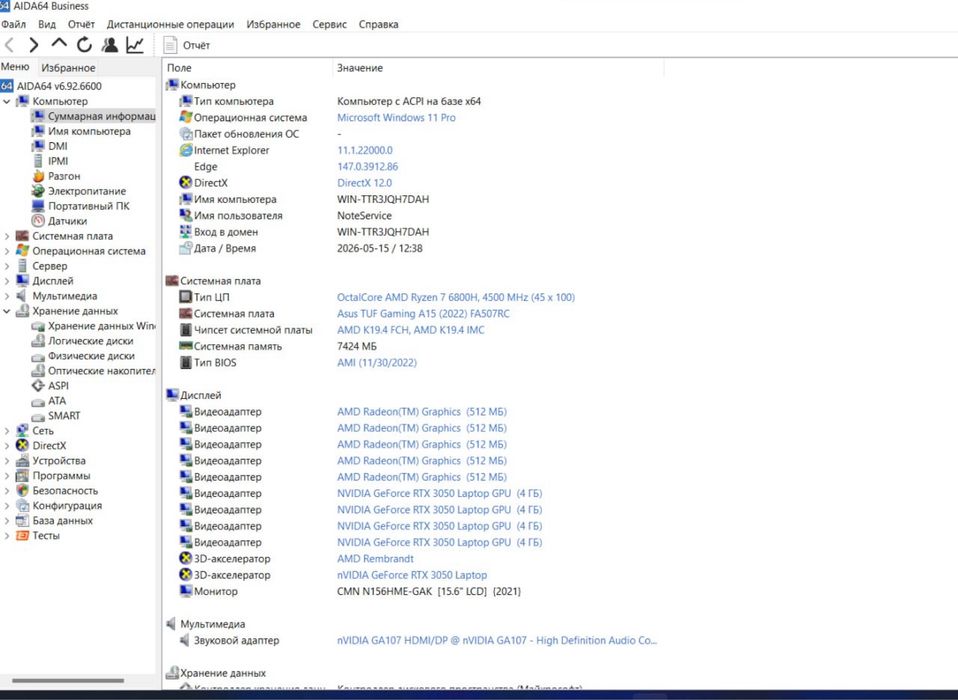Viewport: 958px width, 700px height.
Task: Open the Электропитание icon
Action: point(38,191)
